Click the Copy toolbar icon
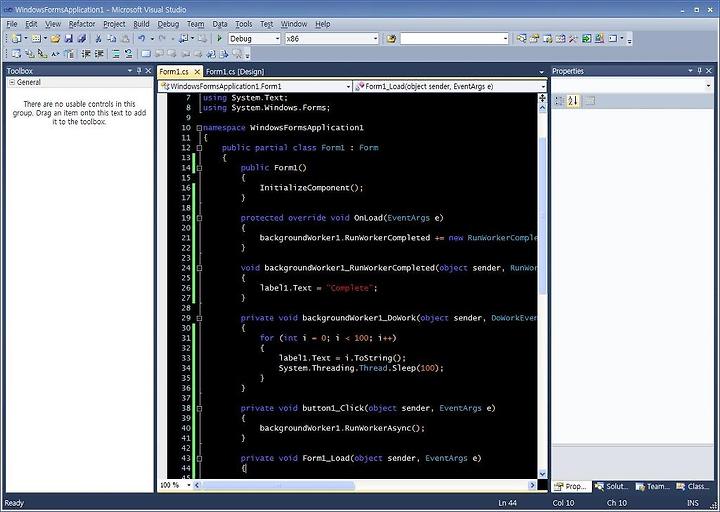The image size is (720, 512). (x=112, y=39)
